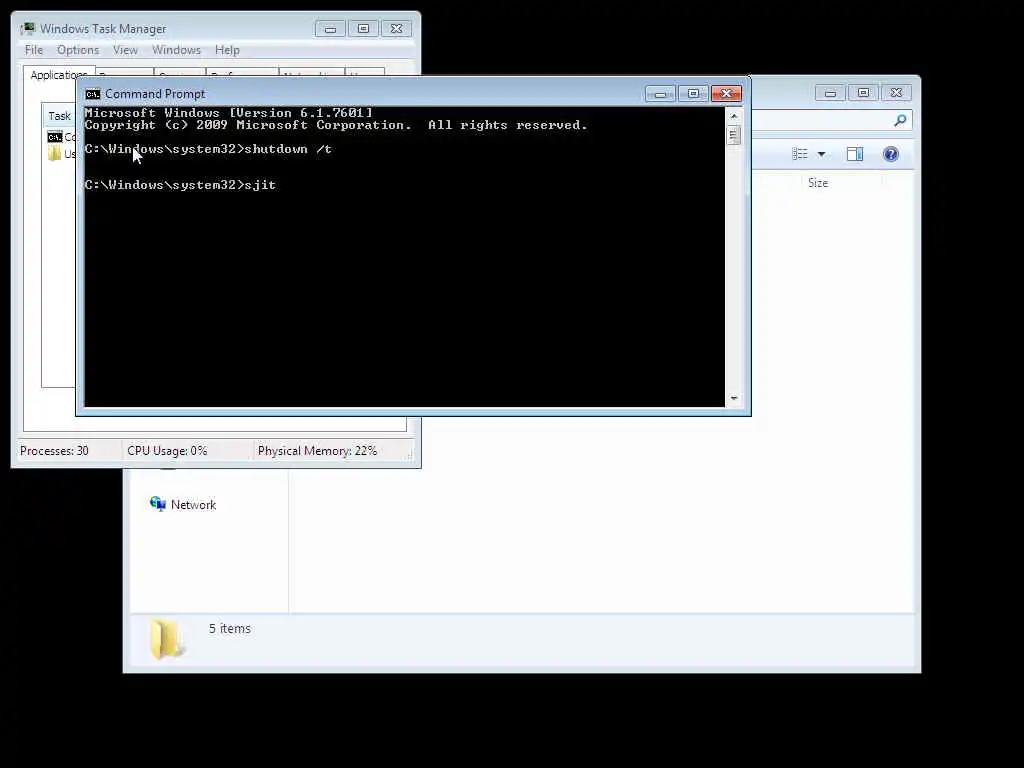Maximize the Windows Task Manager window
The width and height of the screenshot is (1024, 768).
[363, 29]
